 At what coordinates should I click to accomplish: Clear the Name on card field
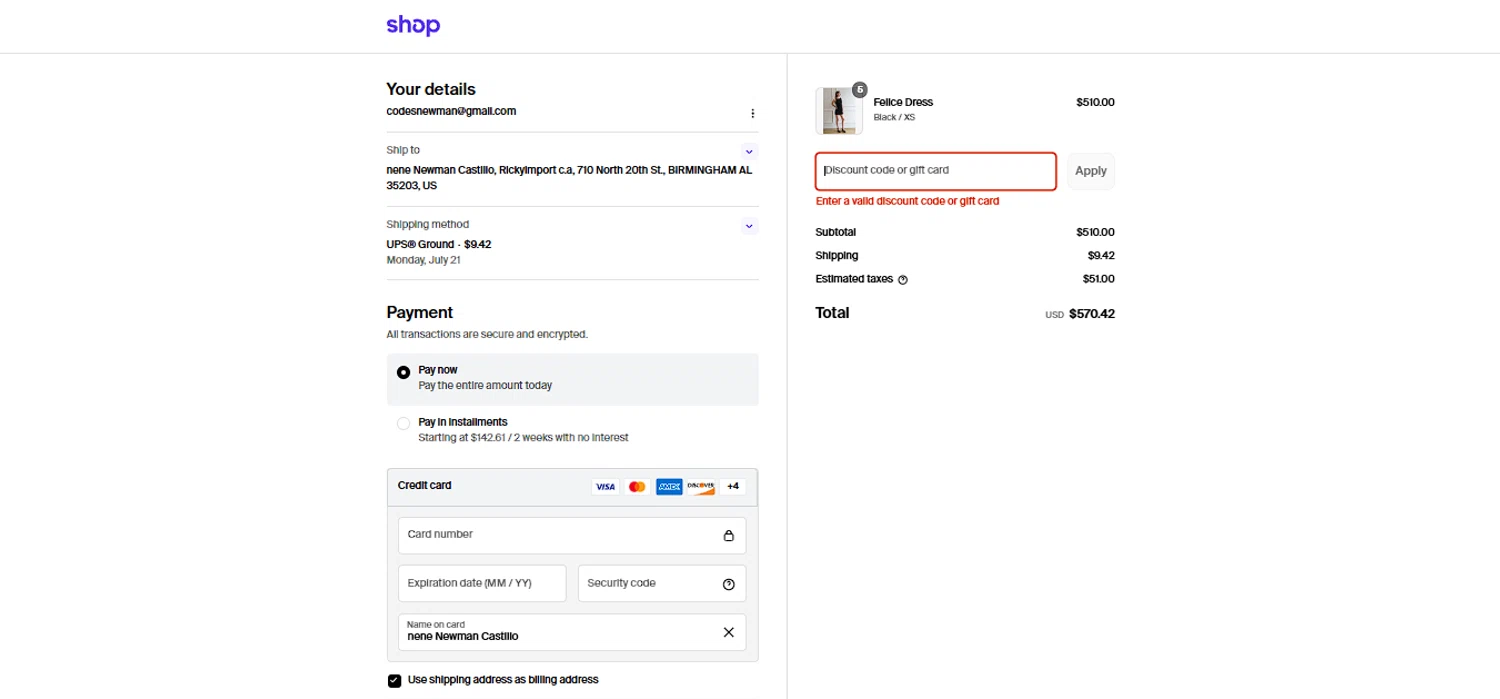[x=728, y=632]
